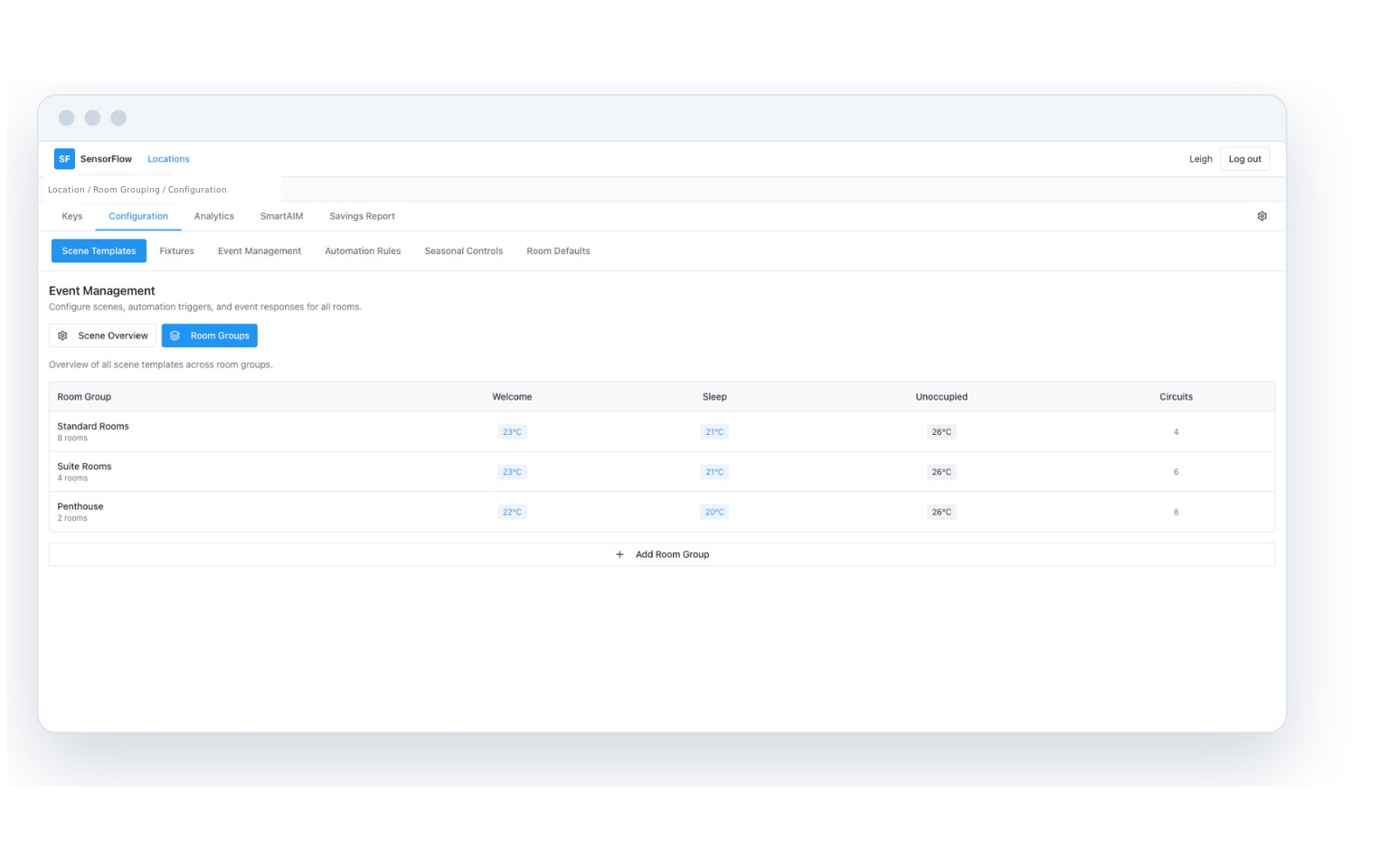Switch to the Fixtures sub-tab
The image size is (1389, 868).
[x=176, y=251]
